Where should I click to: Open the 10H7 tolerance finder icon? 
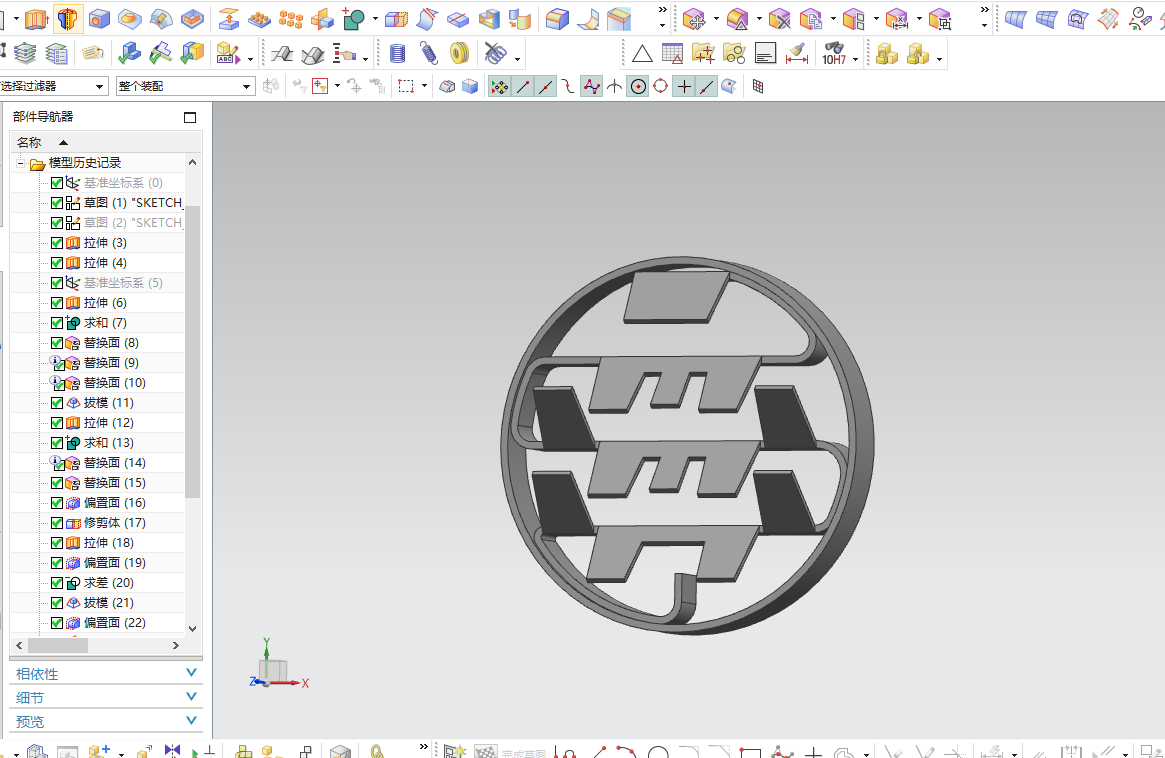pyautogui.click(x=834, y=54)
